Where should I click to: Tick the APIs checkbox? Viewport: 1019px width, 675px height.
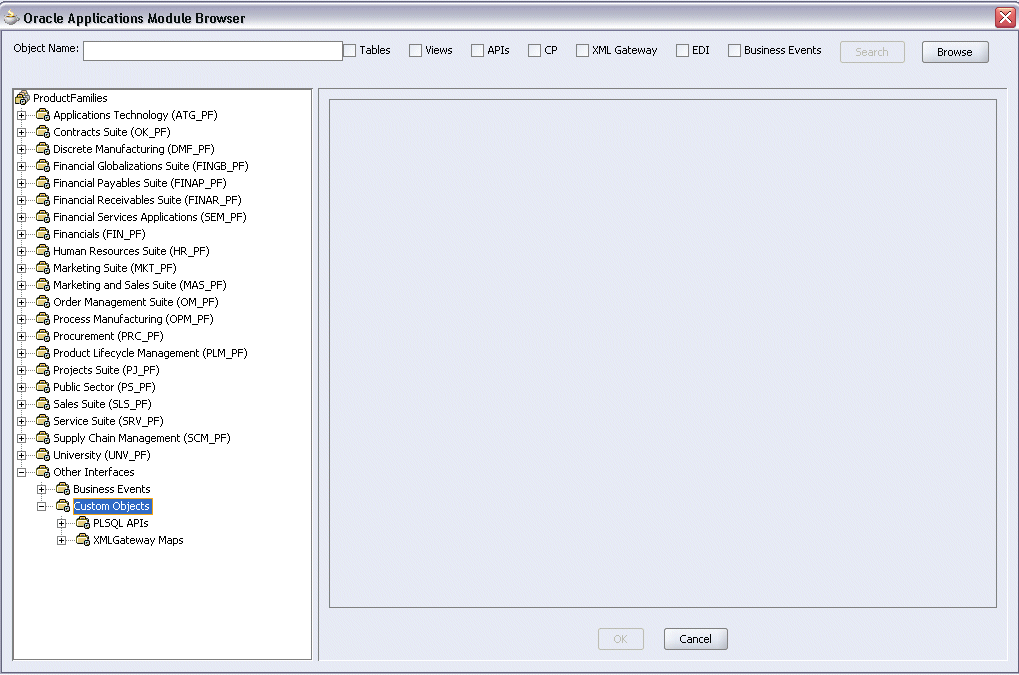tap(478, 51)
